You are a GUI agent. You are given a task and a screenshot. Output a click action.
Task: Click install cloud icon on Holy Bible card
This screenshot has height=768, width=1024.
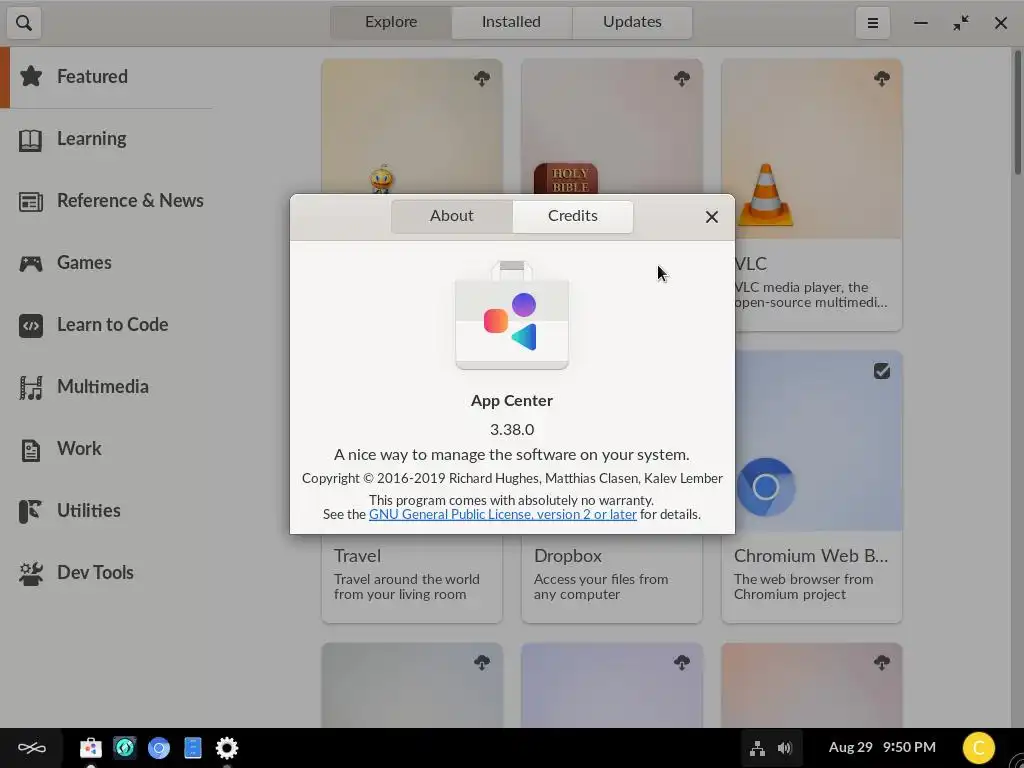(x=682, y=79)
